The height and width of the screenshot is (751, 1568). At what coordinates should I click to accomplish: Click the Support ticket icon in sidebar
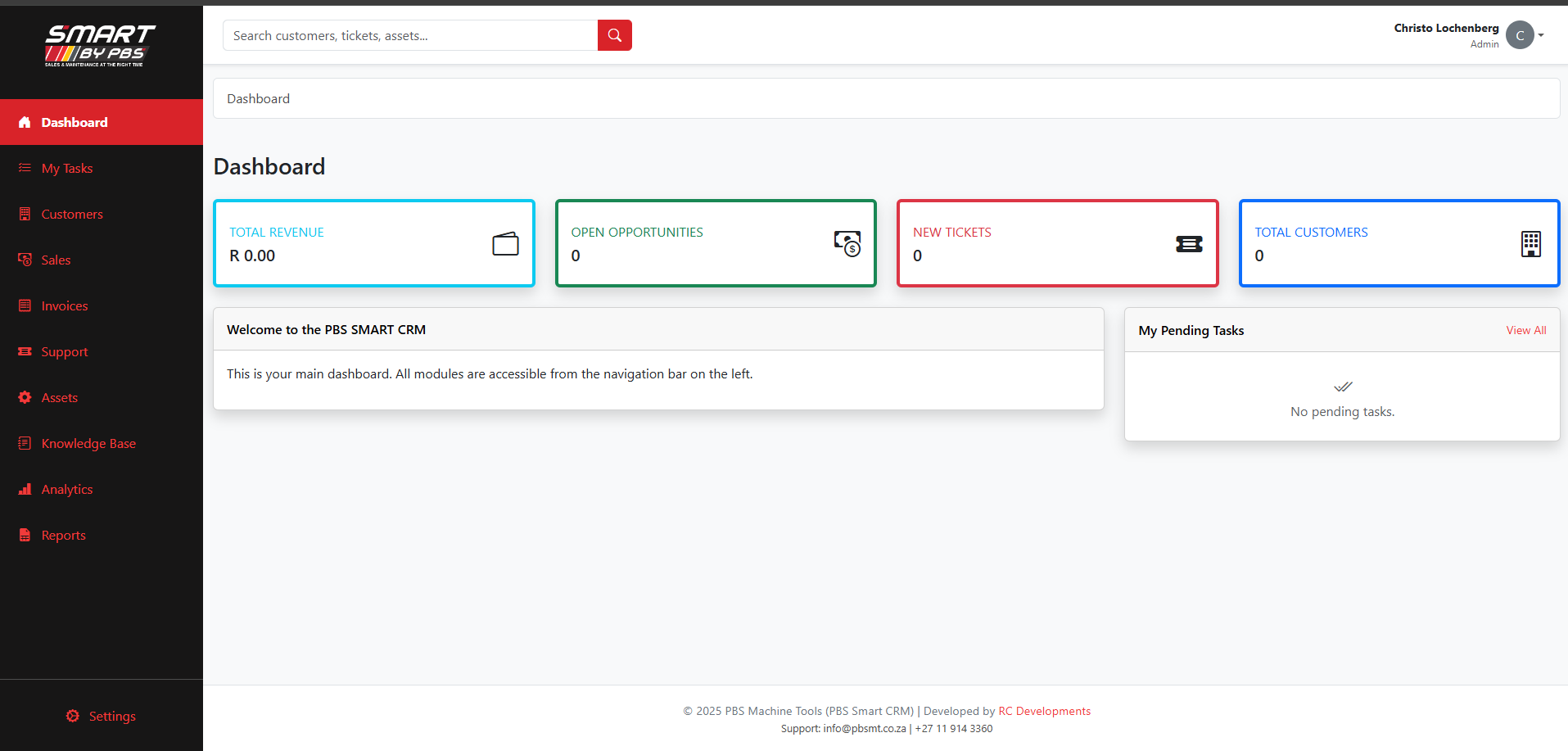(x=25, y=351)
